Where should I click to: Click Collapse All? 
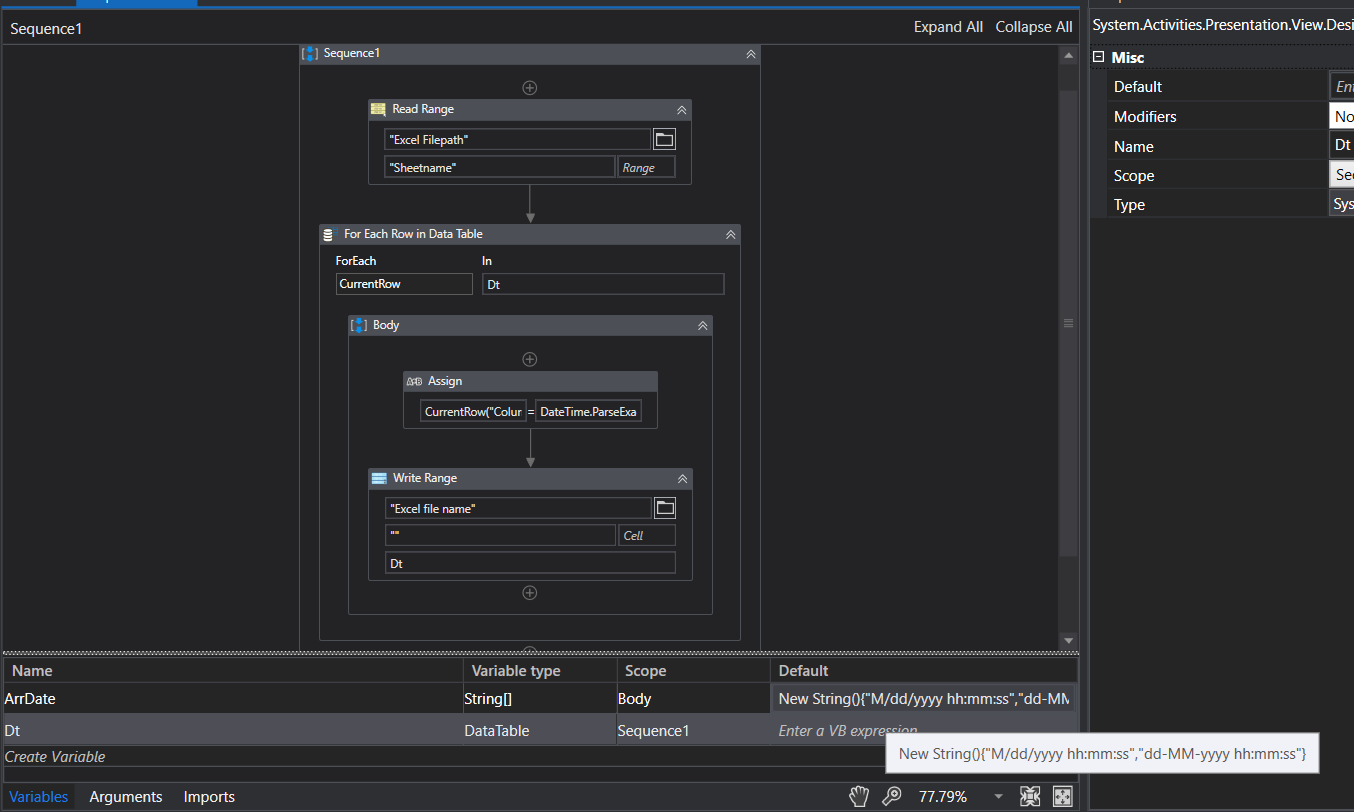click(x=1033, y=27)
